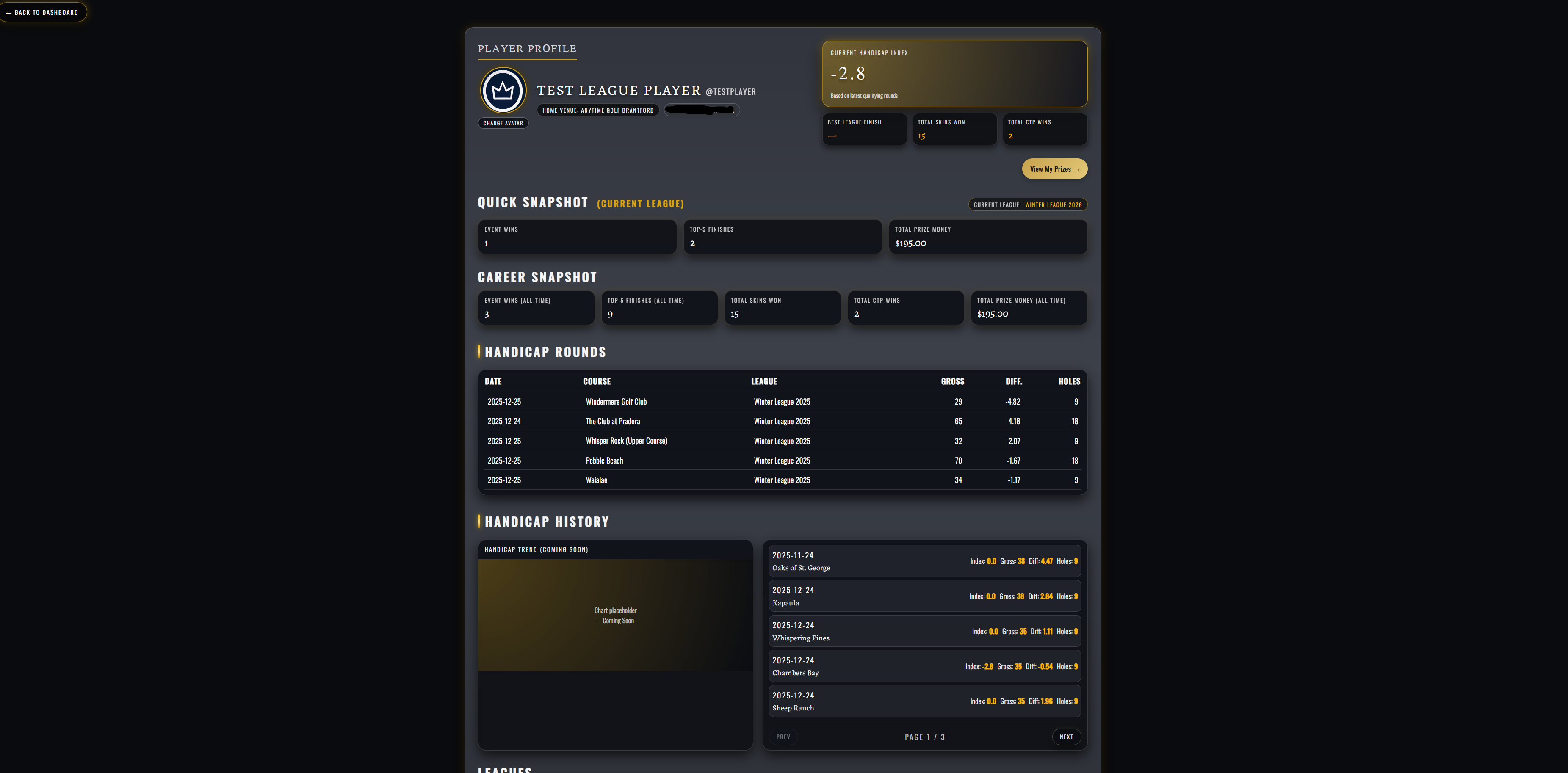The height and width of the screenshot is (773, 1568).
Task: Click the Current Handicap Index card
Action: (954, 74)
